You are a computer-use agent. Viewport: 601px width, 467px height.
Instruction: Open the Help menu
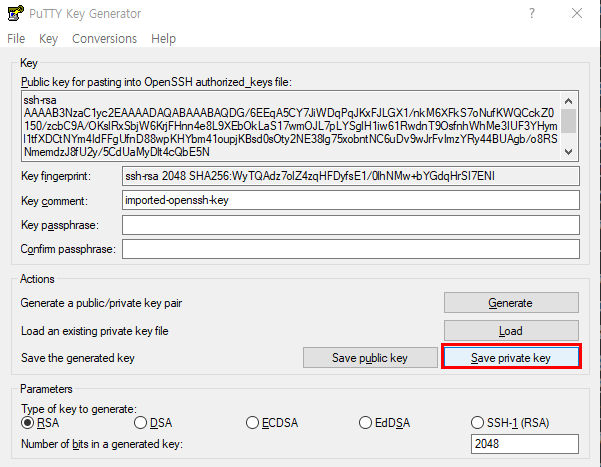163,39
